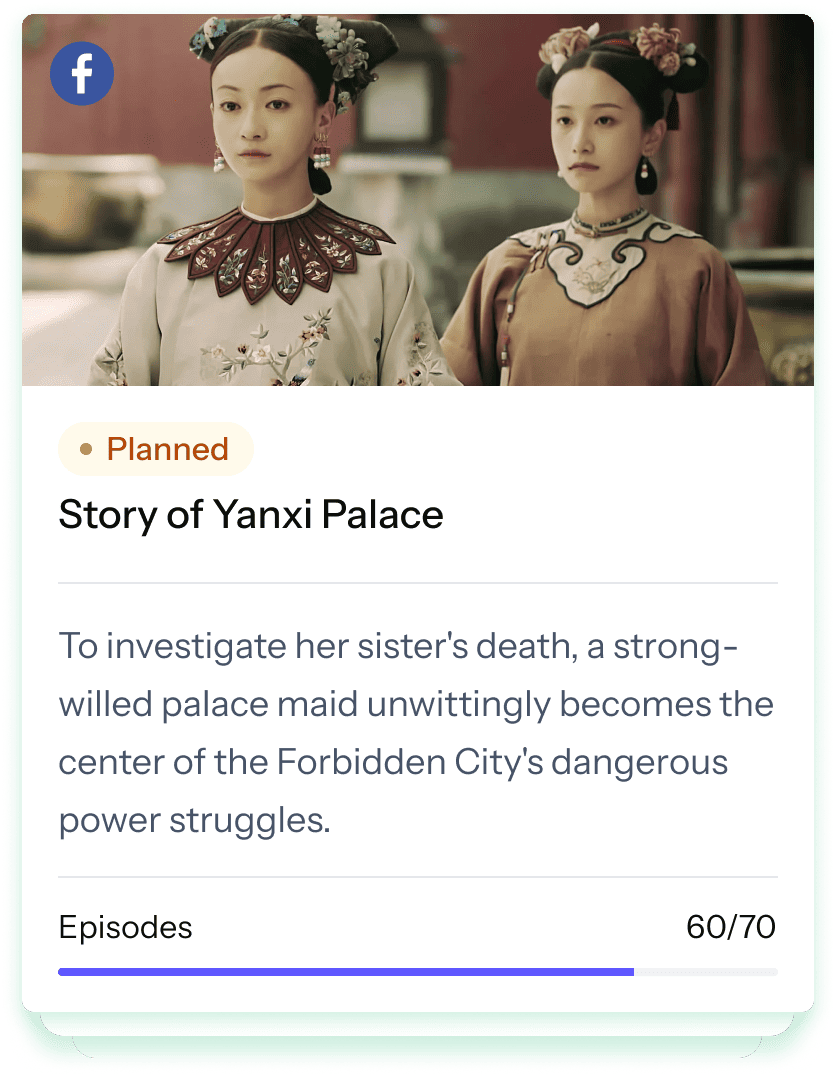The width and height of the screenshot is (836, 1074).
Task: Open the Planned status badge
Action: coord(156,449)
